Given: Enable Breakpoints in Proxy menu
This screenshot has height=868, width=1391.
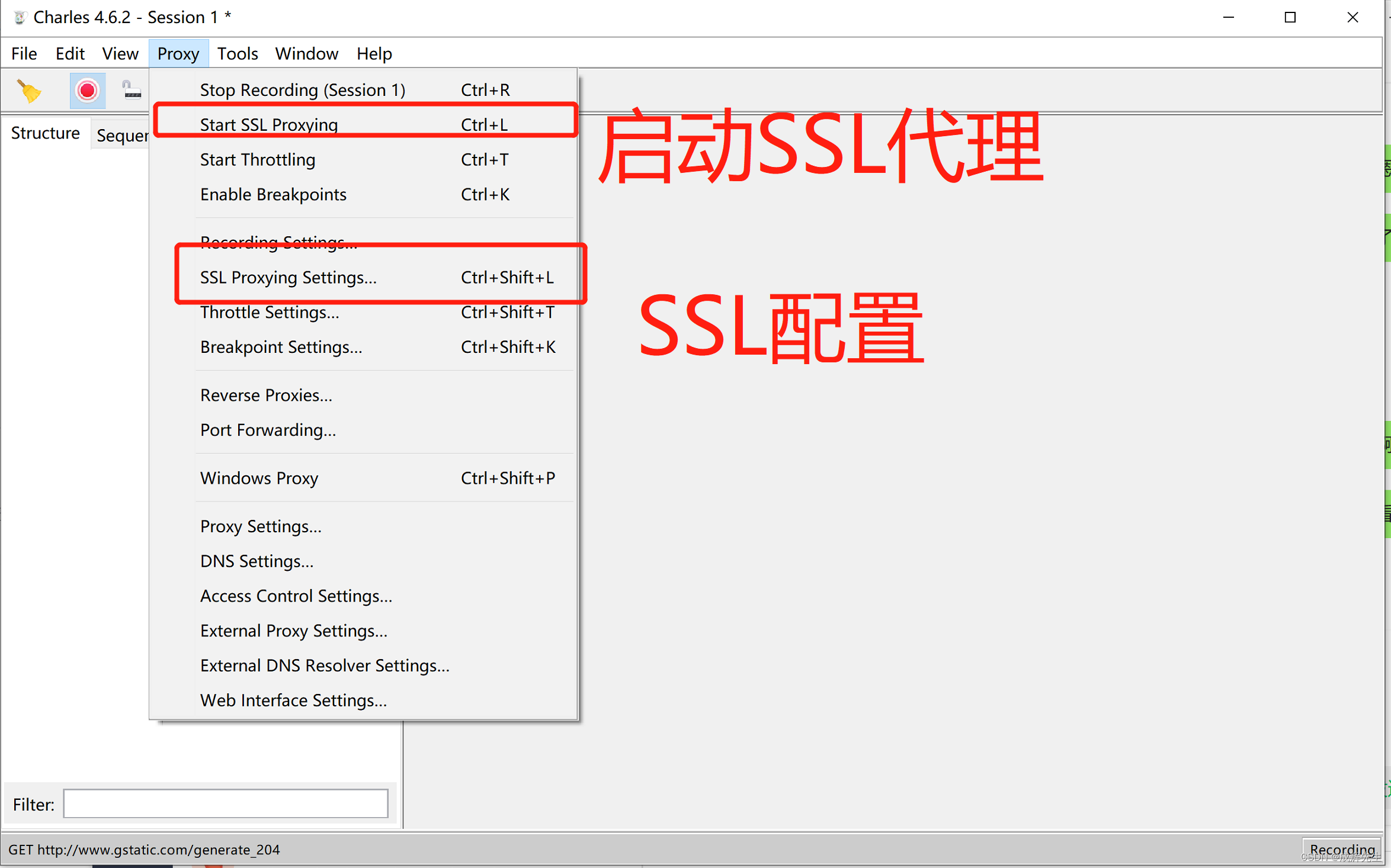Looking at the screenshot, I should (x=273, y=194).
